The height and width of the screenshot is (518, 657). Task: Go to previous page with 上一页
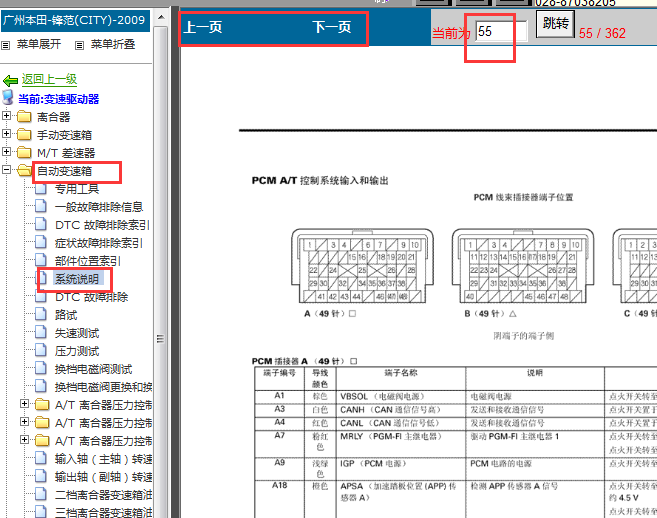pyautogui.click(x=202, y=28)
